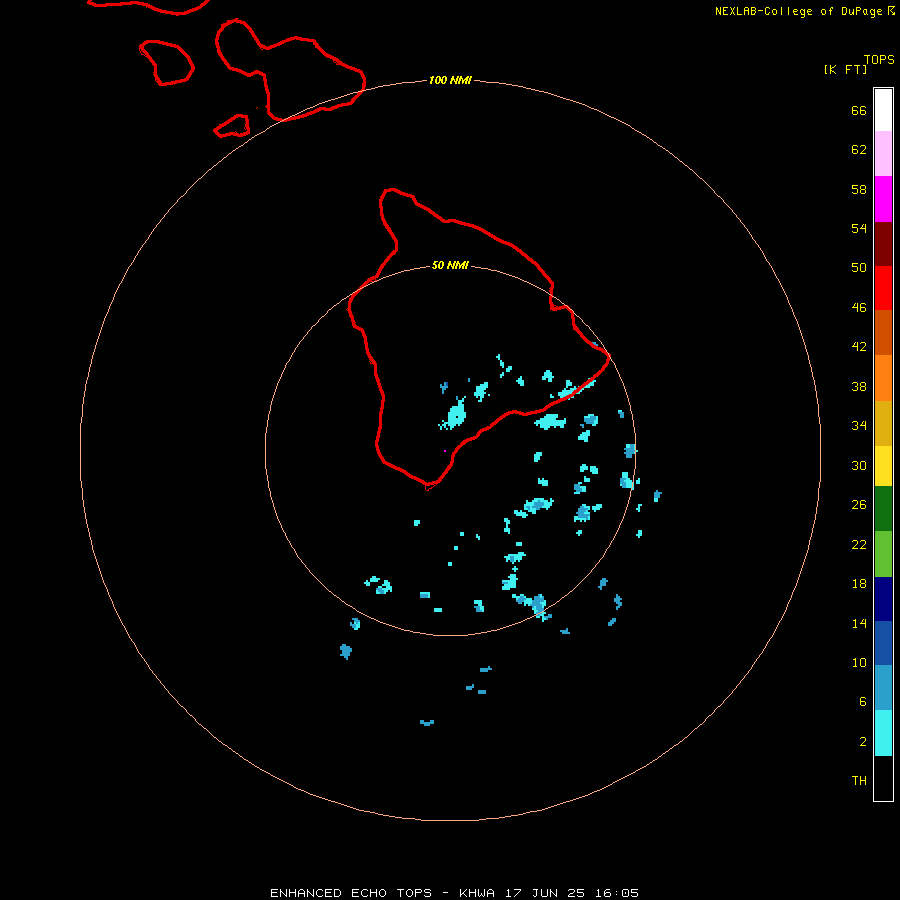
Task: Pick the navy blue legend swatch
Action: tap(883, 599)
